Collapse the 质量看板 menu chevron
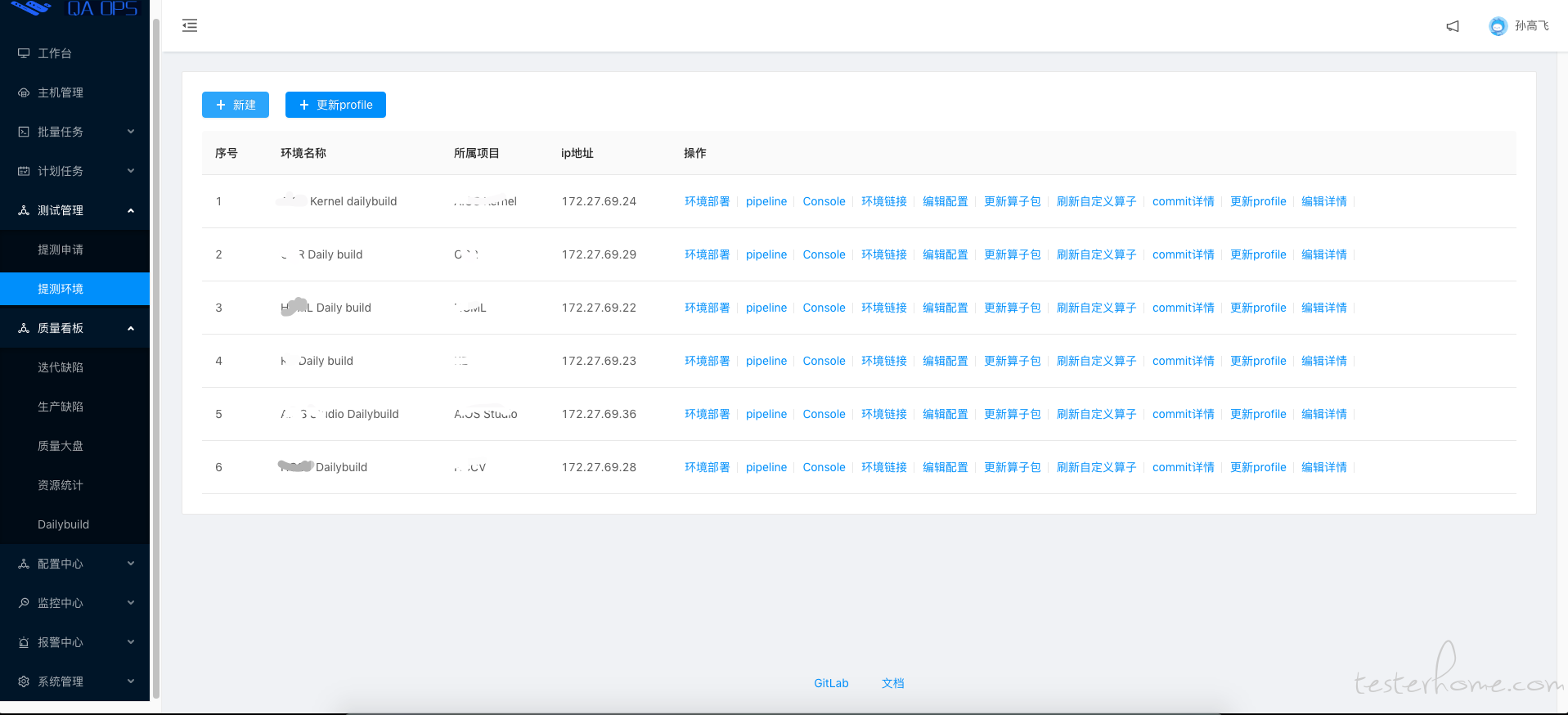The image size is (1568, 715). [x=131, y=328]
